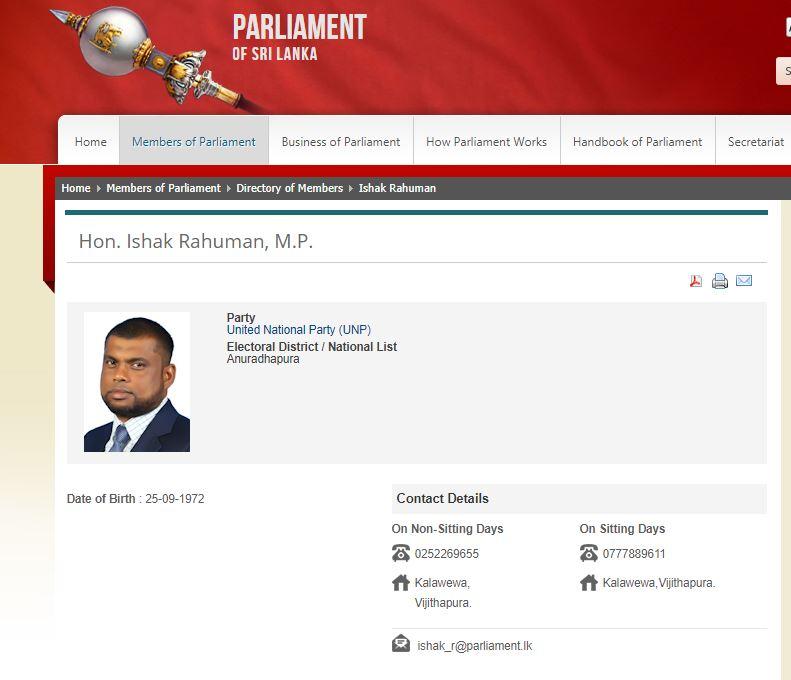Click the Home breadcrumb link
The image size is (791, 680).
point(76,188)
